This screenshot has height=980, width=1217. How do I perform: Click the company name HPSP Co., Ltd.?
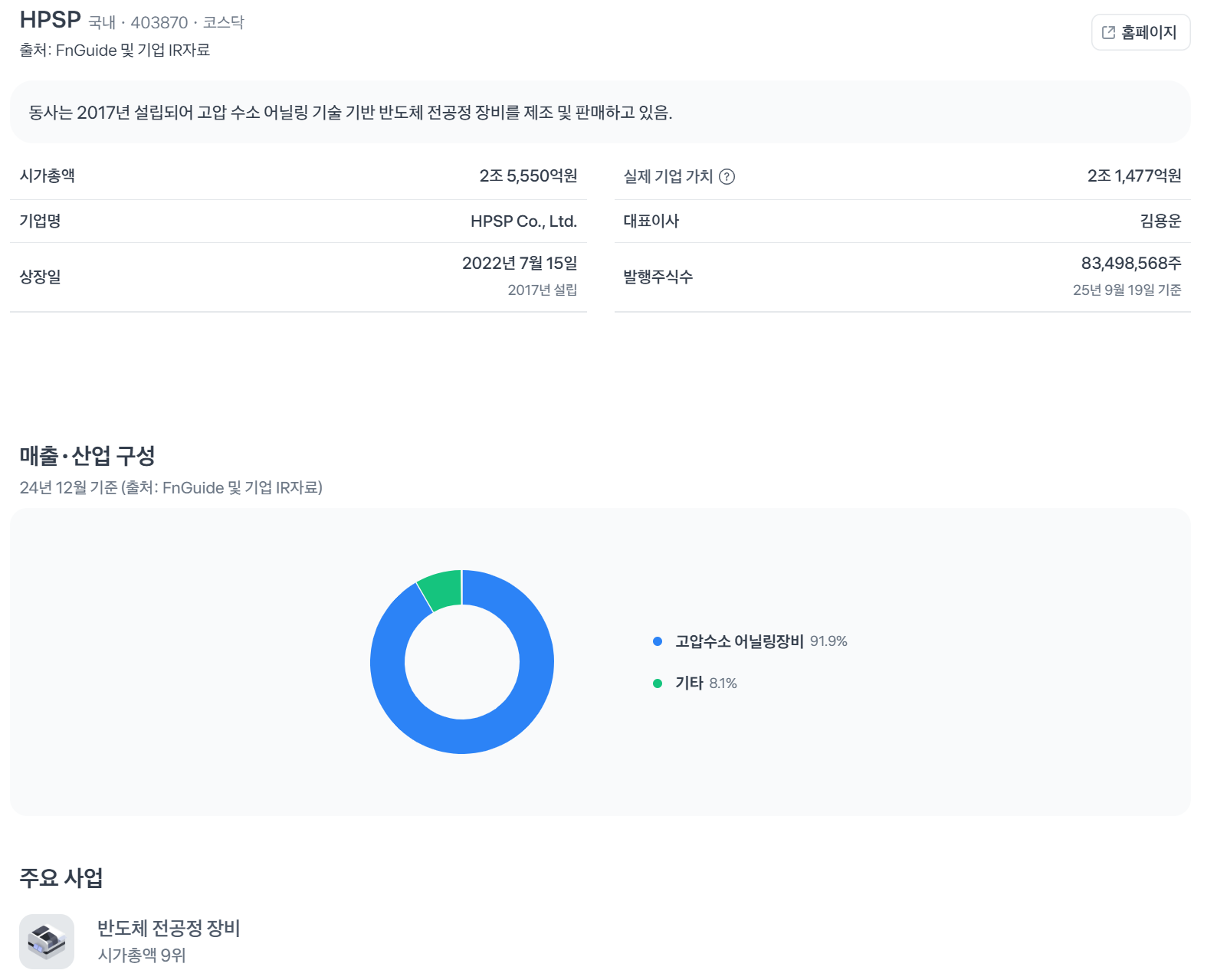[x=523, y=221]
